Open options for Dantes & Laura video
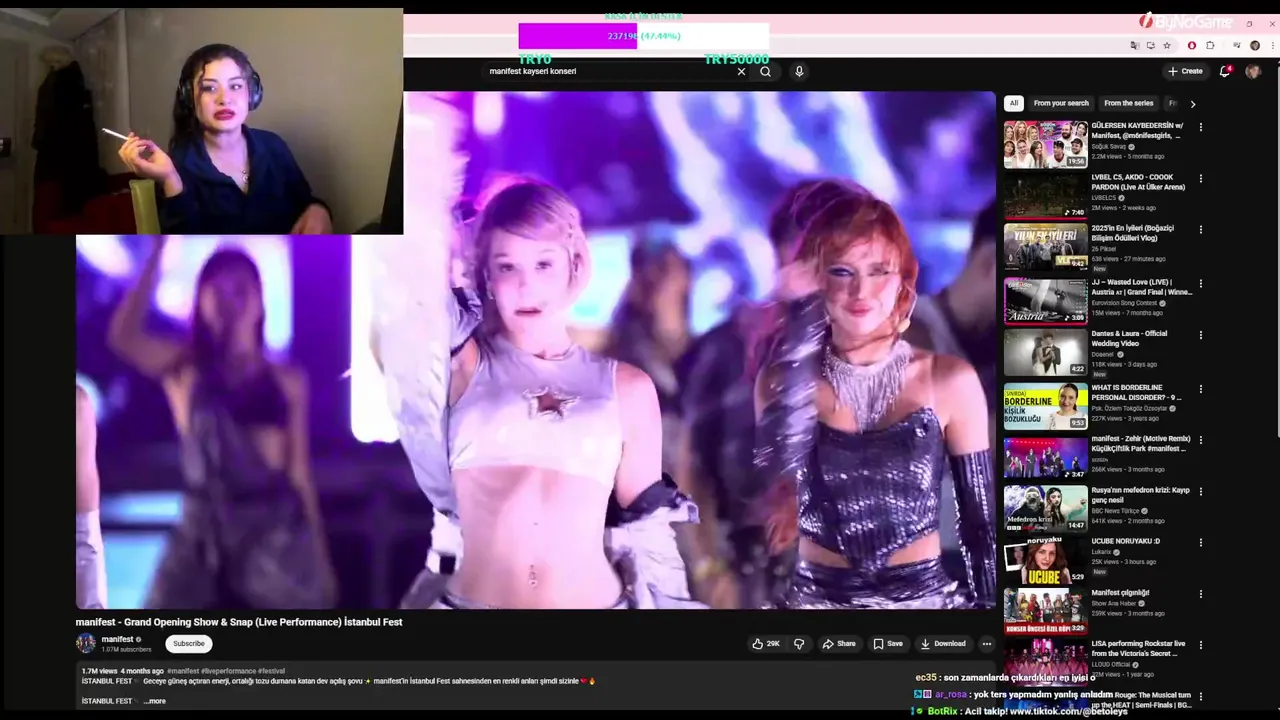Screen dimensions: 1280x720 pyautogui.click(x=1201, y=335)
